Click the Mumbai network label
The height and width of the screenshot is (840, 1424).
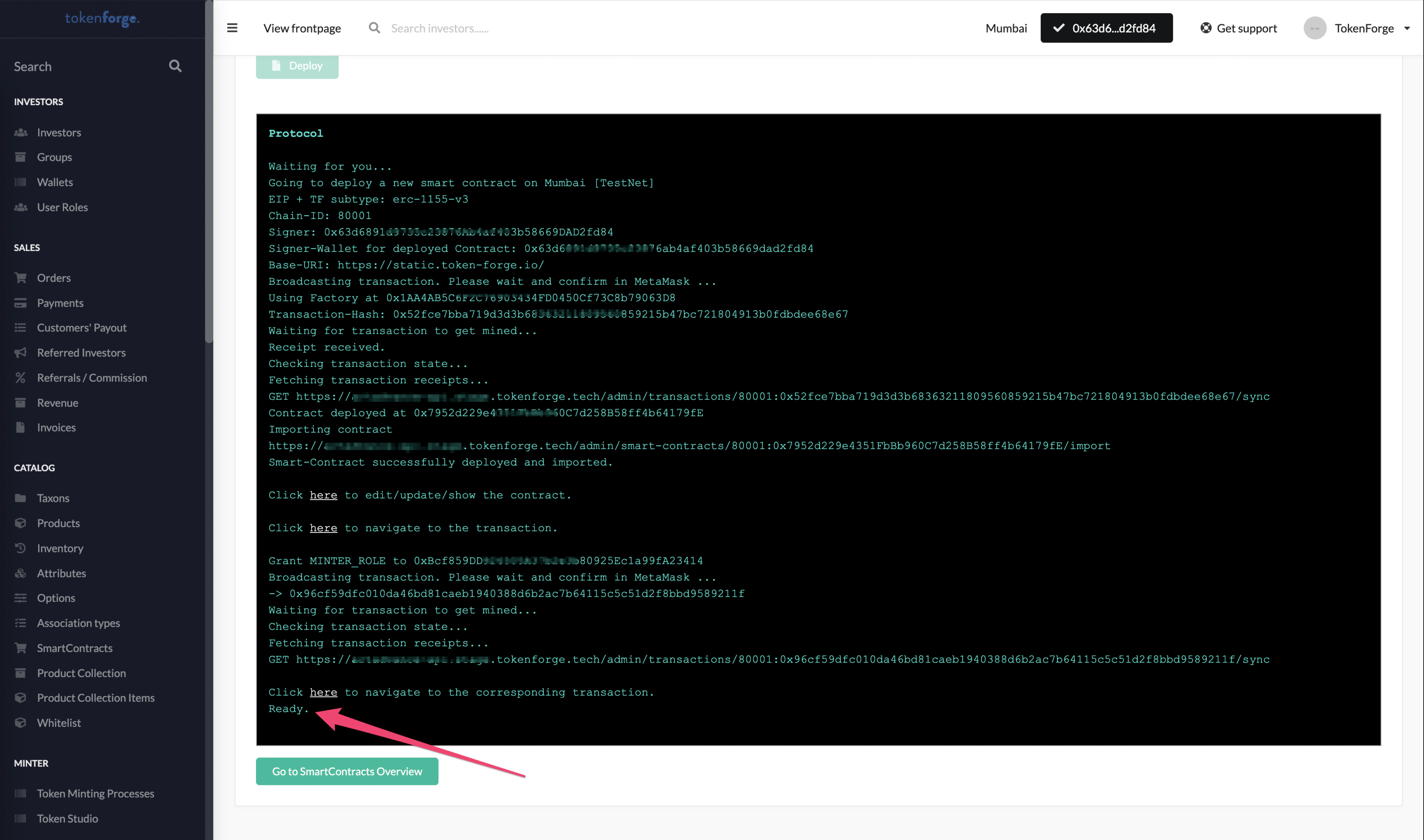coord(1005,28)
